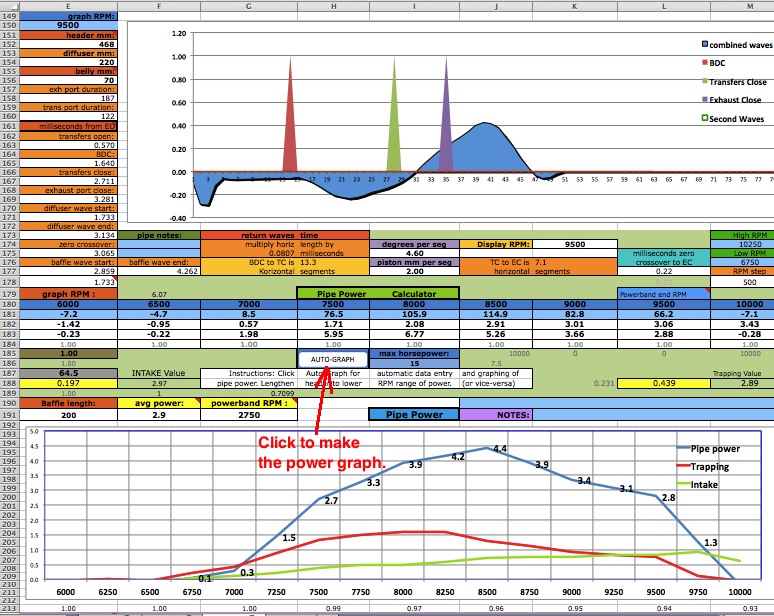
Task: Click the 8500 label on power graph axis
Action: (487, 592)
